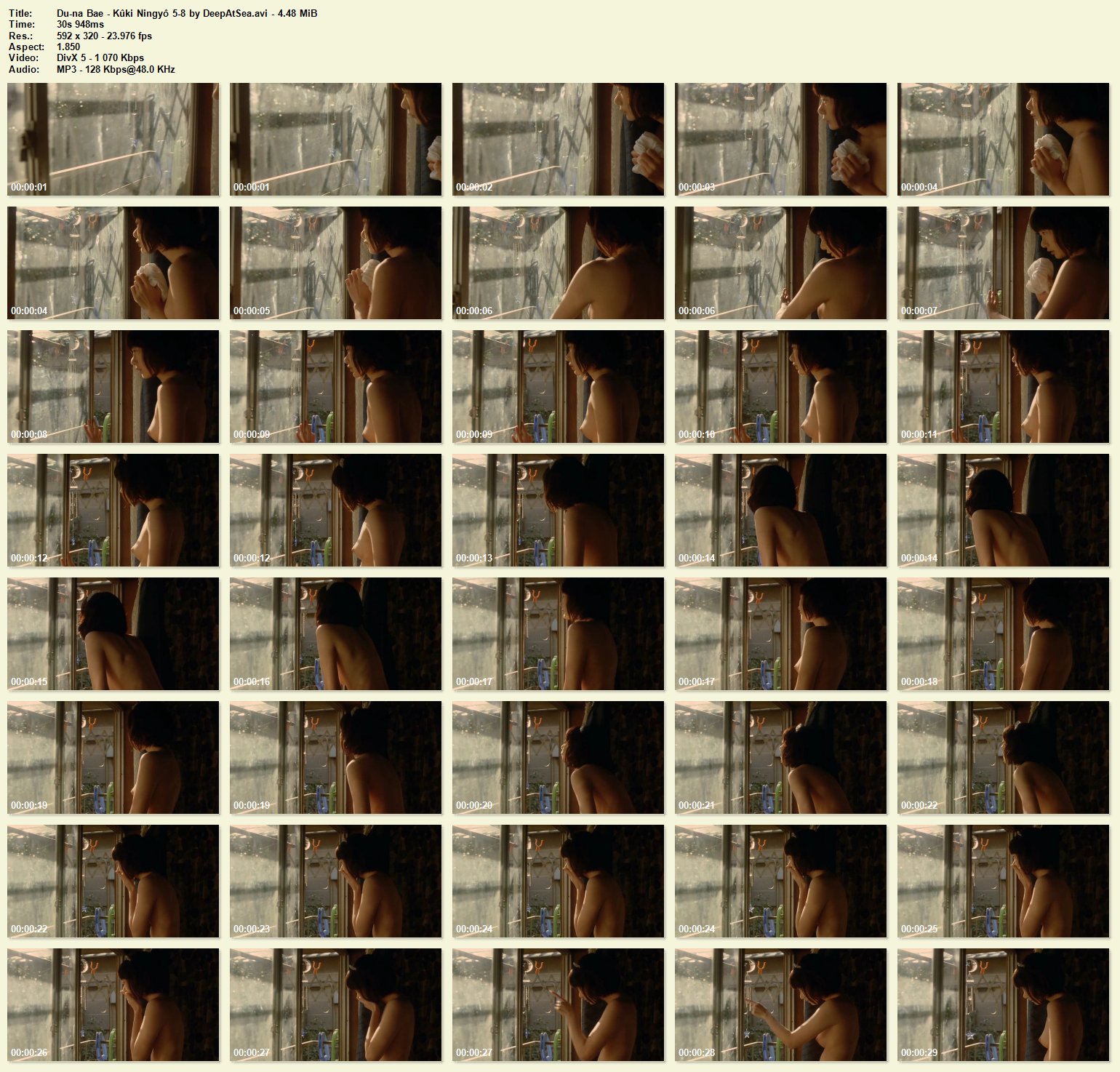Open the thumbnail stamped 00:00:29

1003,1004
